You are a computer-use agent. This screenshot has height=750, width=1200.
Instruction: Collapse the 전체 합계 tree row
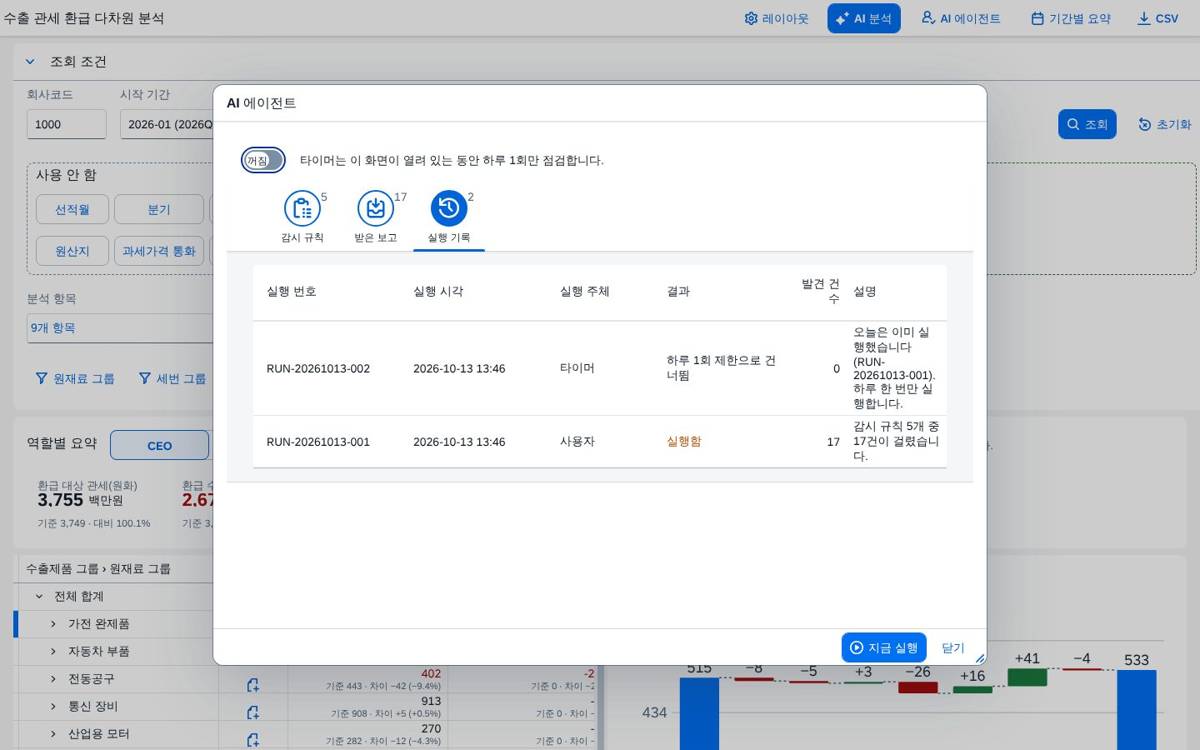coord(39,596)
